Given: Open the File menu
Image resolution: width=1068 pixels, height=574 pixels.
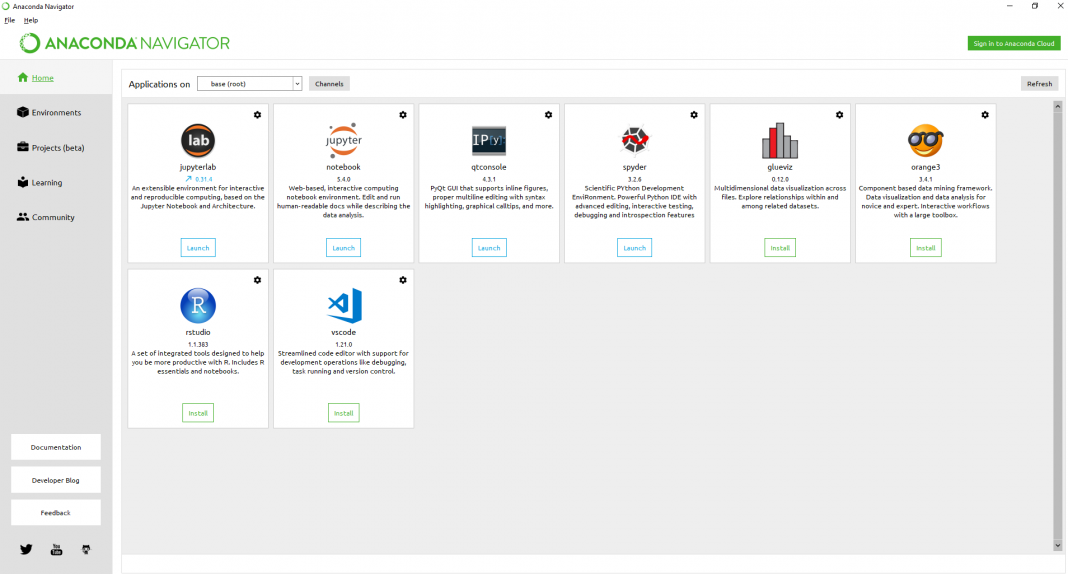Looking at the screenshot, I should coord(9,20).
